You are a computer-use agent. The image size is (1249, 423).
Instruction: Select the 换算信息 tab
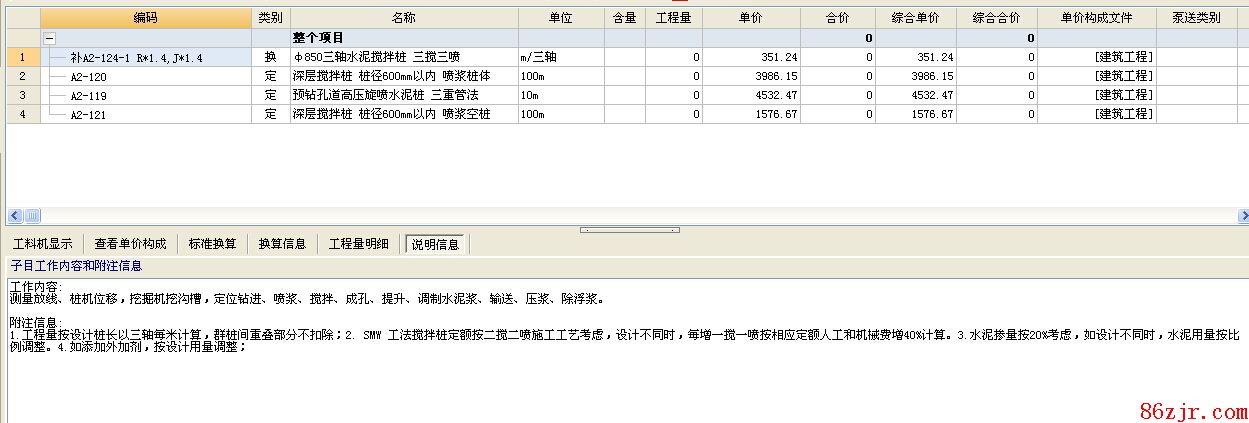[282, 244]
